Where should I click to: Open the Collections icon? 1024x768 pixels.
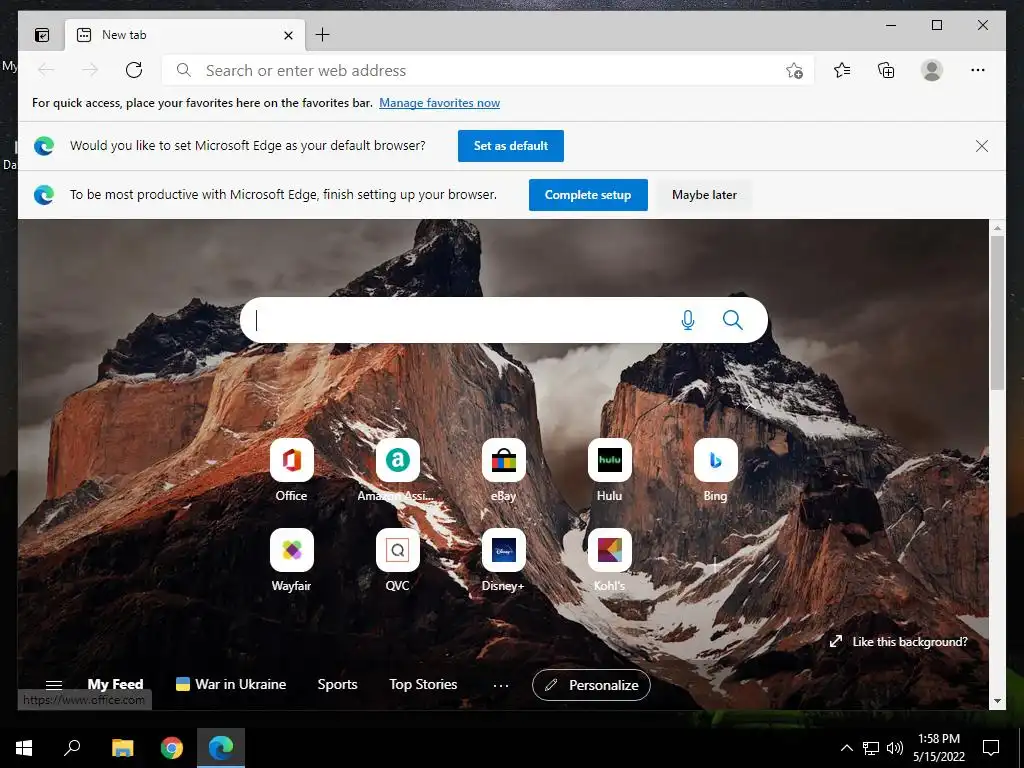886,70
